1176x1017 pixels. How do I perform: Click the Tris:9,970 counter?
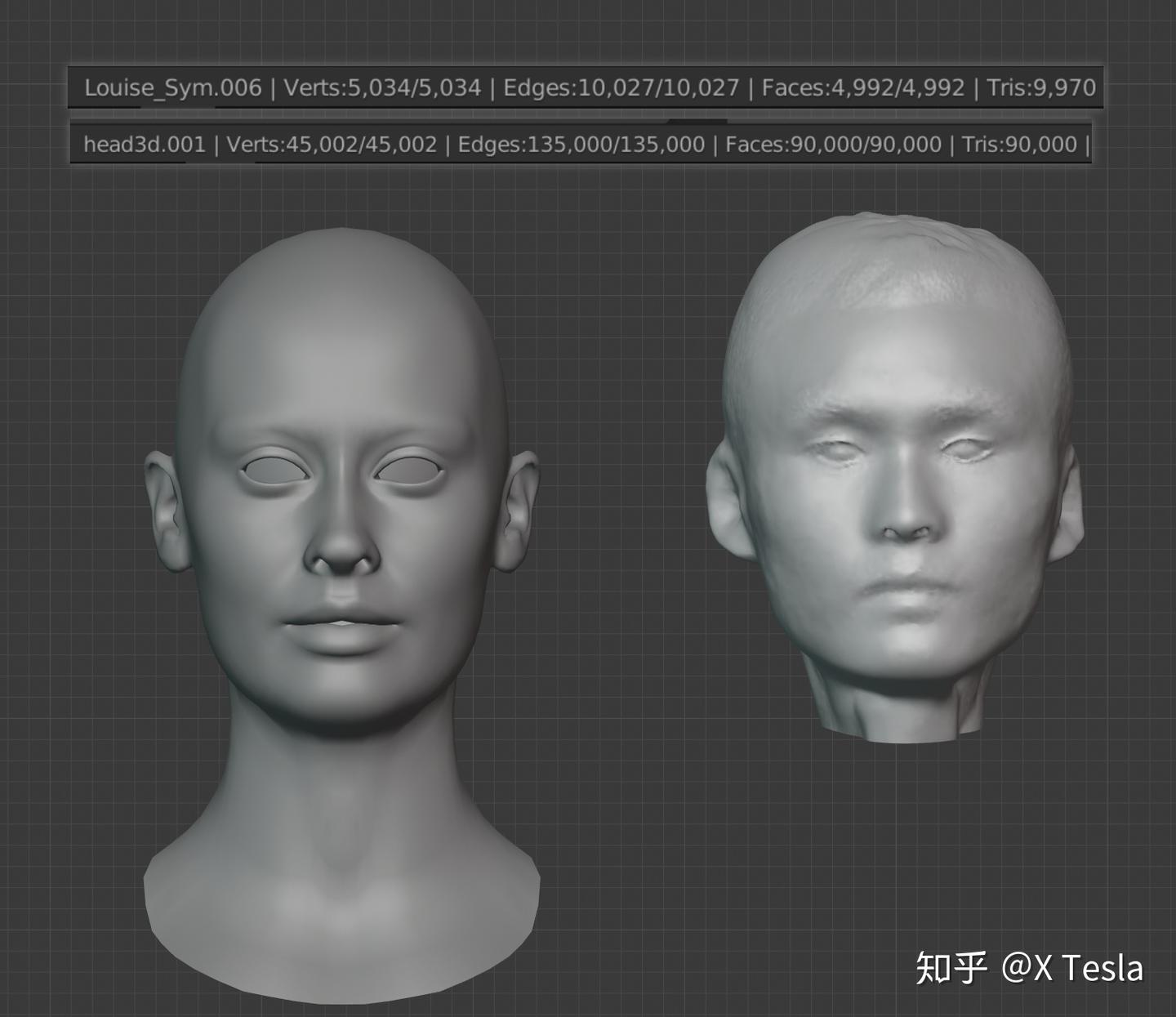coord(1041,87)
